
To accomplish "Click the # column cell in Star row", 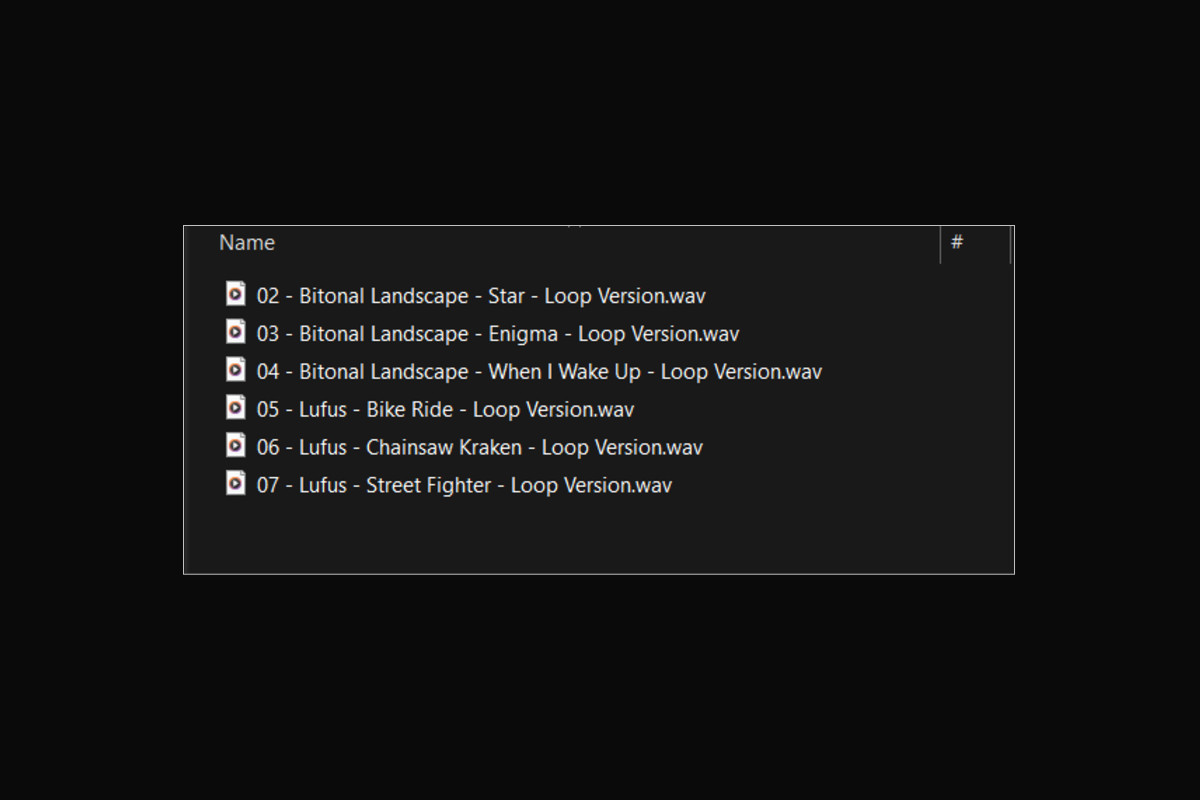I will click(975, 296).
